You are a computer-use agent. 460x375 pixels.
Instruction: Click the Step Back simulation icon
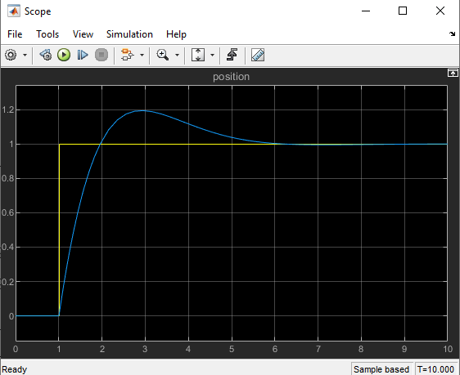click(x=46, y=55)
